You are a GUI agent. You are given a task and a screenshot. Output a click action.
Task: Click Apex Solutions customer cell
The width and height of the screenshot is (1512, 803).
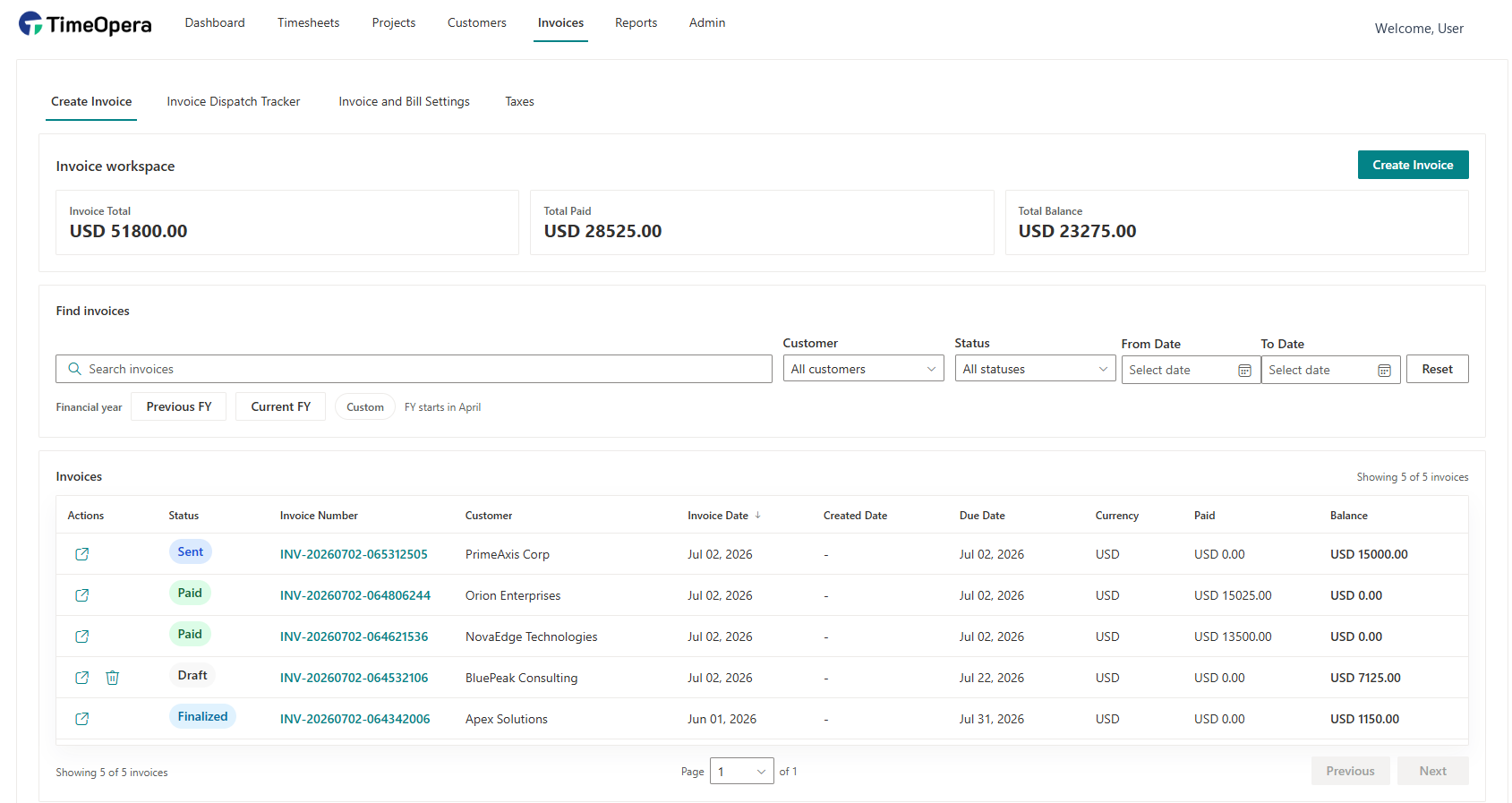507,719
